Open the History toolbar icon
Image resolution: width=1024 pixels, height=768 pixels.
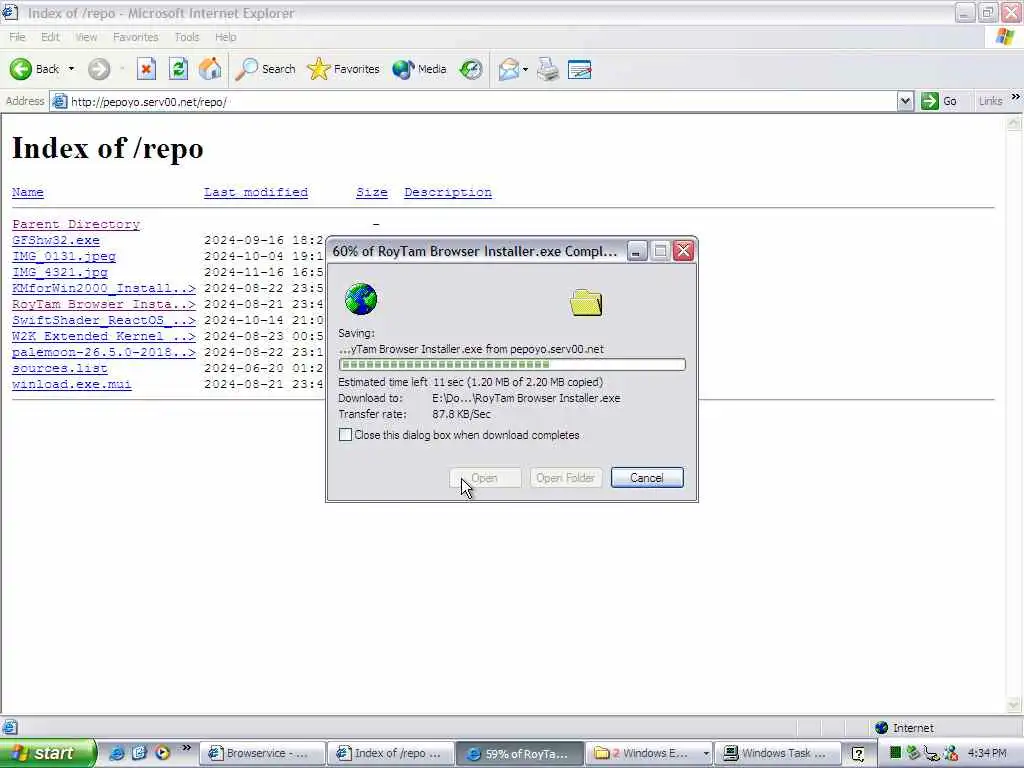pos(470,69)
